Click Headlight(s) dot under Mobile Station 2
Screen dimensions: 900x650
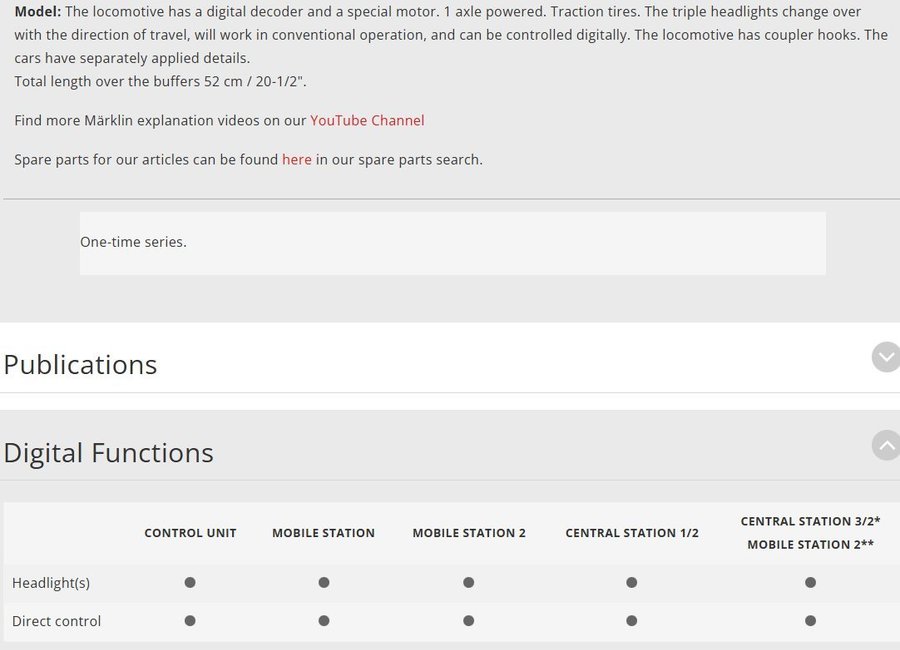pos(469,582)
